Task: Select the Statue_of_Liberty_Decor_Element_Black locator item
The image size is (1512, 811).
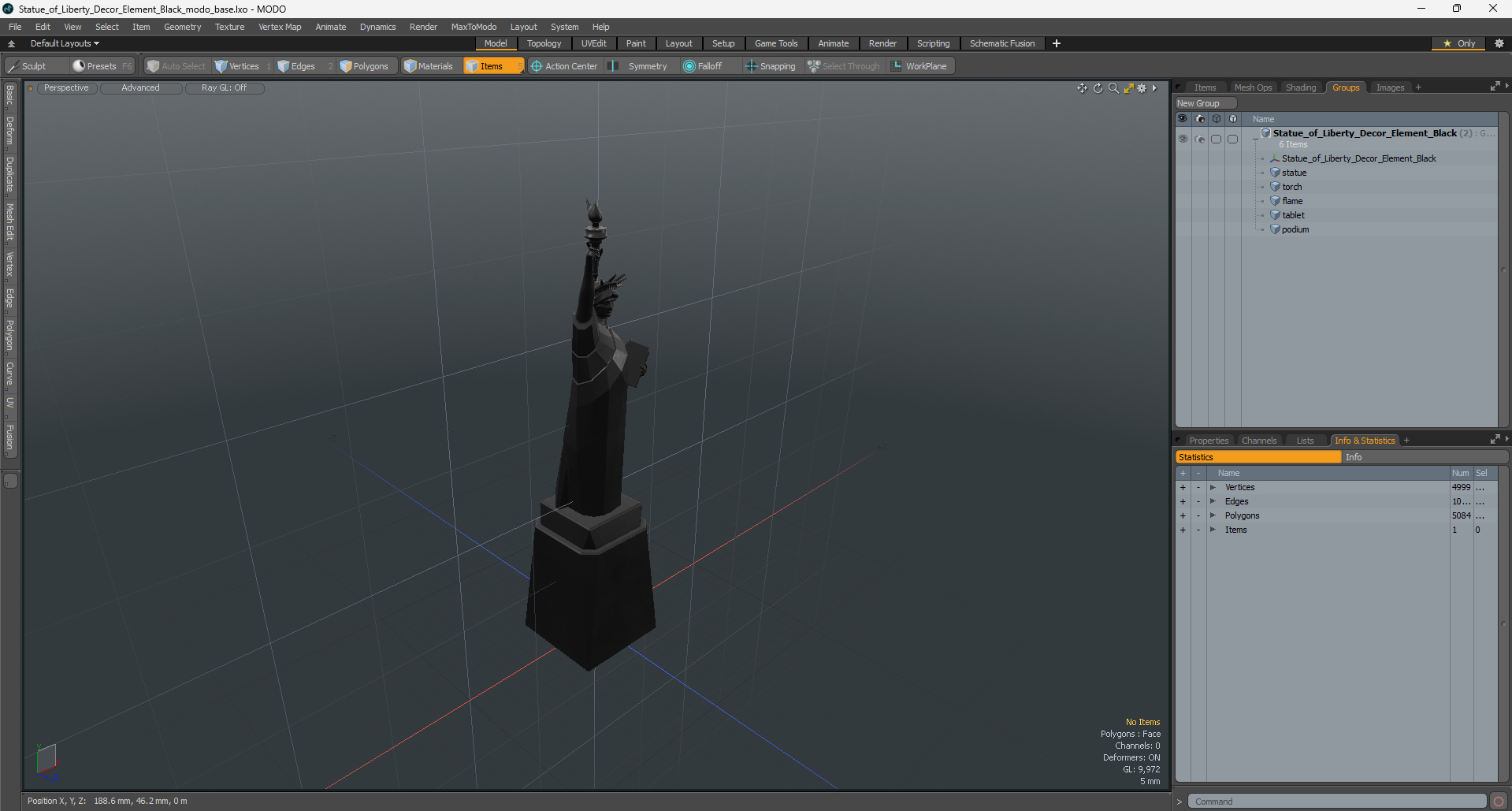Action: pos(1358,158)
